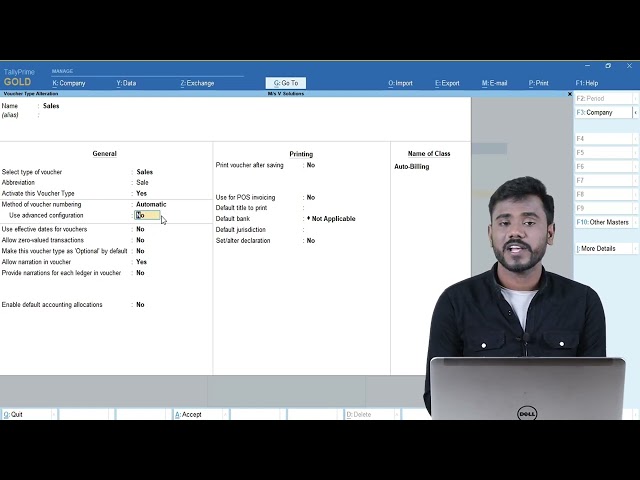Open the K: Company menu
This screenshot has height=480, width=640.
69,83
